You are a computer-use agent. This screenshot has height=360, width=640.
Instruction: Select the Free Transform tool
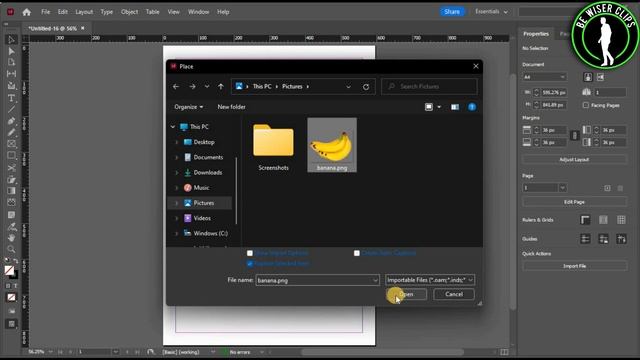click(x=11, y=180)
